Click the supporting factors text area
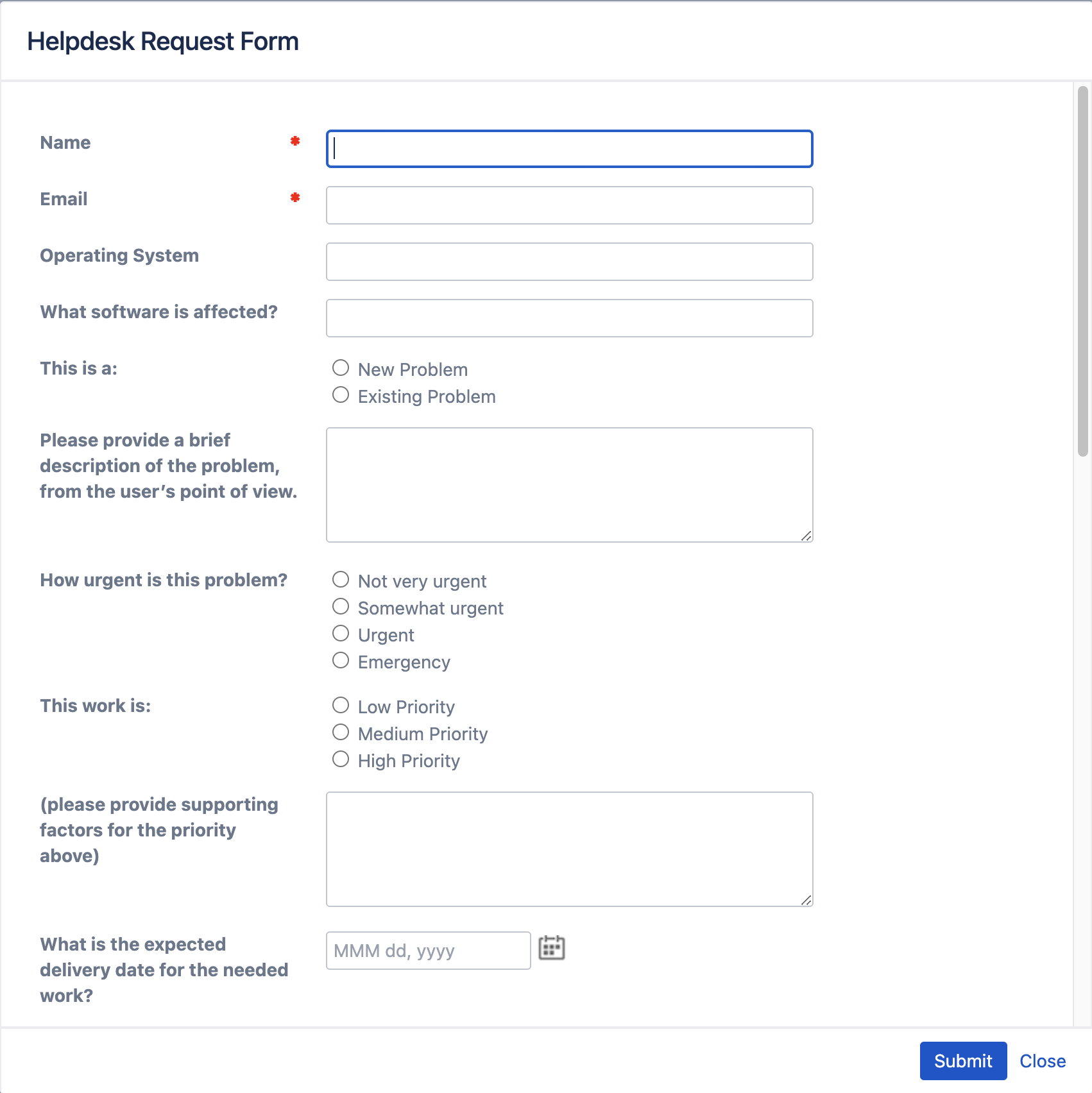This screenshot has height=1093, width=1092. click(x=569, y=849)
